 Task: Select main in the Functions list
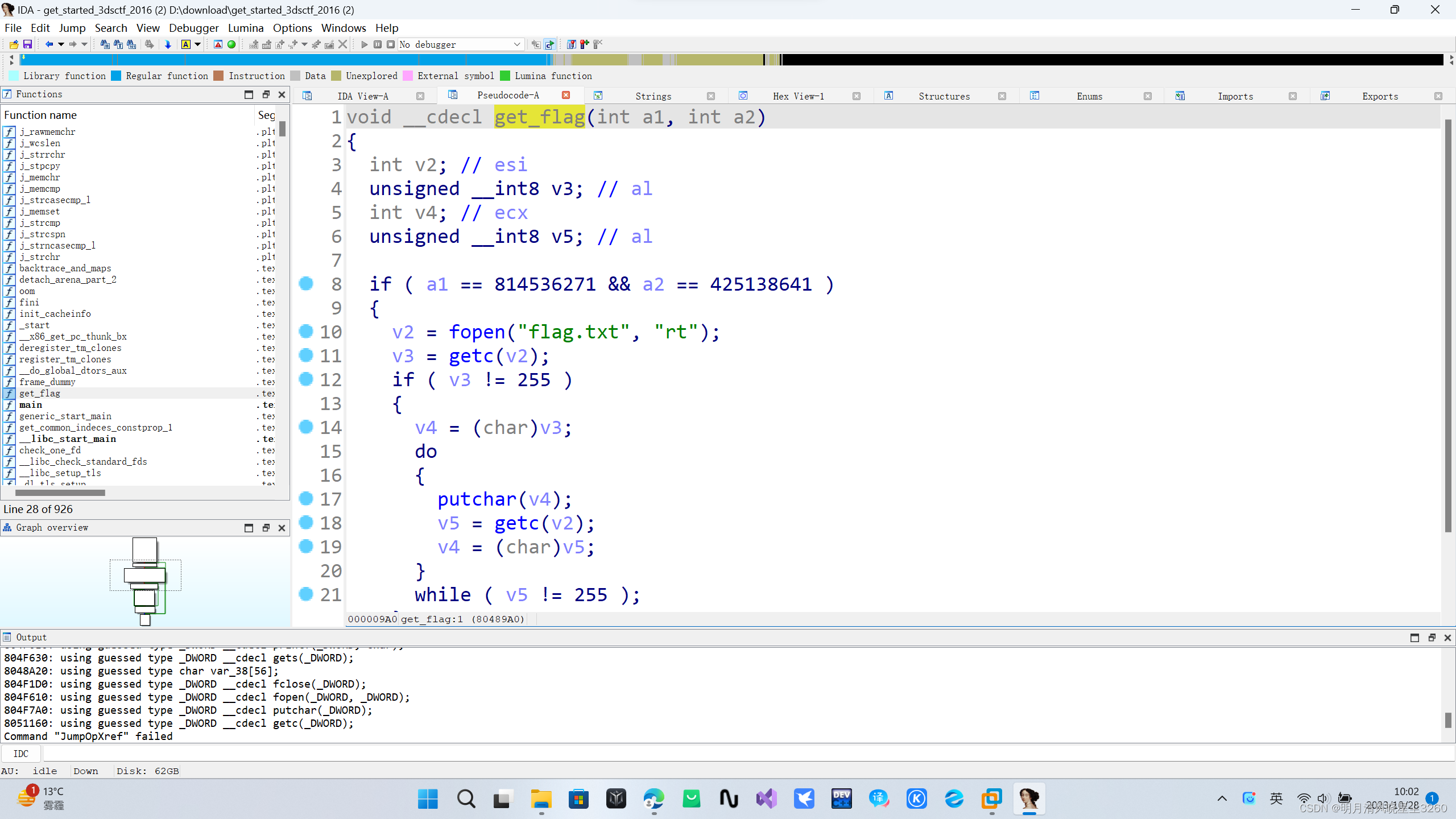coord(31,405)
